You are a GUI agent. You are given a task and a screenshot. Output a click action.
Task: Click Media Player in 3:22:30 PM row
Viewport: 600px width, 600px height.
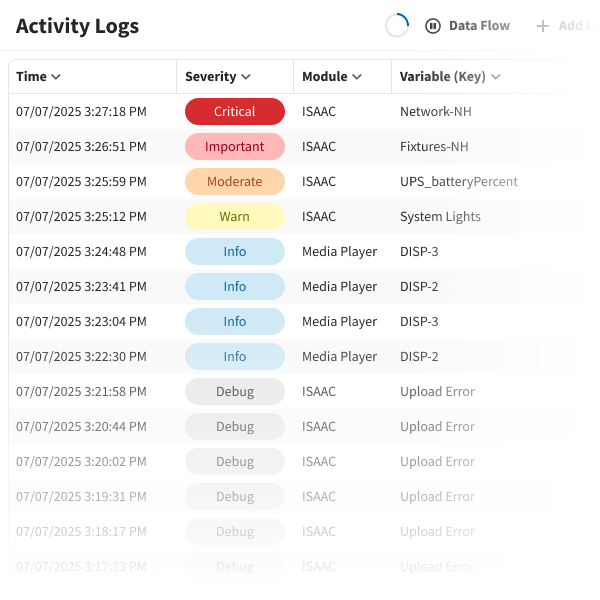point(339,357)
